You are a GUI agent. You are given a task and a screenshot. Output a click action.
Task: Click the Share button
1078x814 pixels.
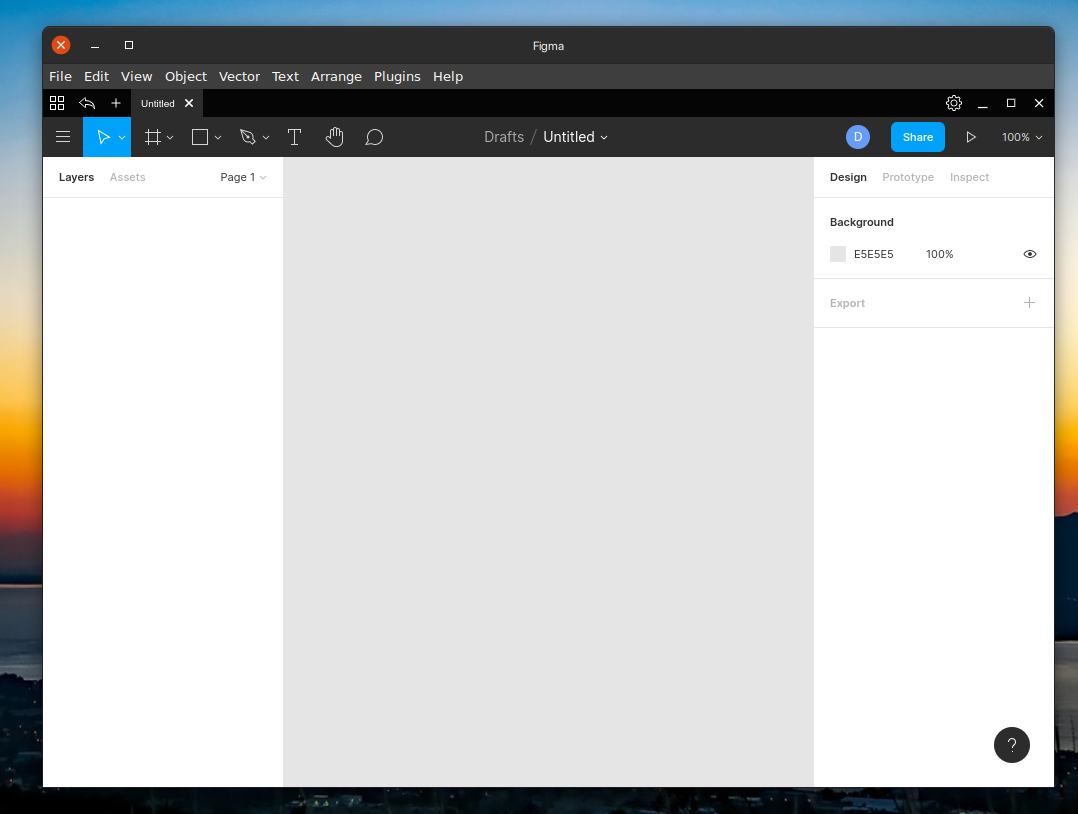[917, 137]
